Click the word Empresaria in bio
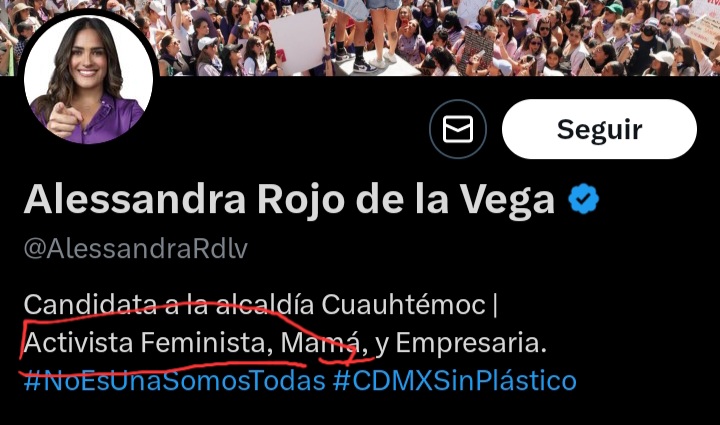The width and height of the screenshot is (720, 425). (x=471, y=343)
